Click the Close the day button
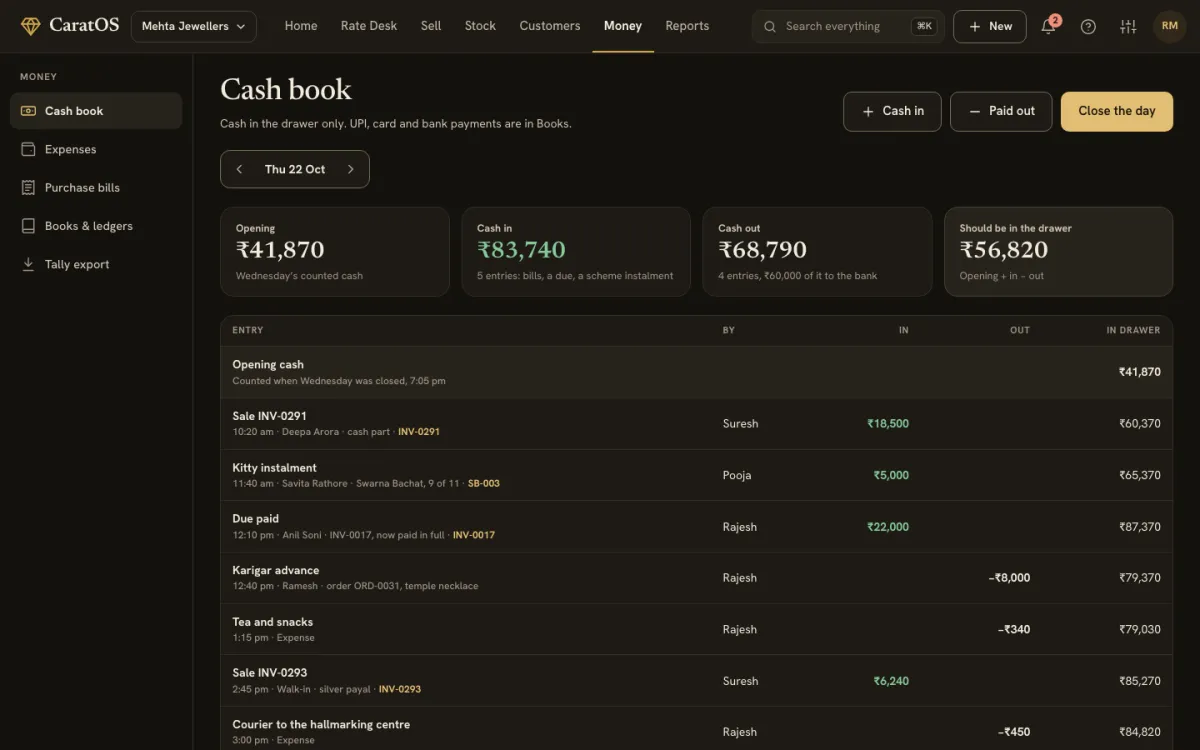The height and width of the screenshot is (750, 1200). 1117,111
